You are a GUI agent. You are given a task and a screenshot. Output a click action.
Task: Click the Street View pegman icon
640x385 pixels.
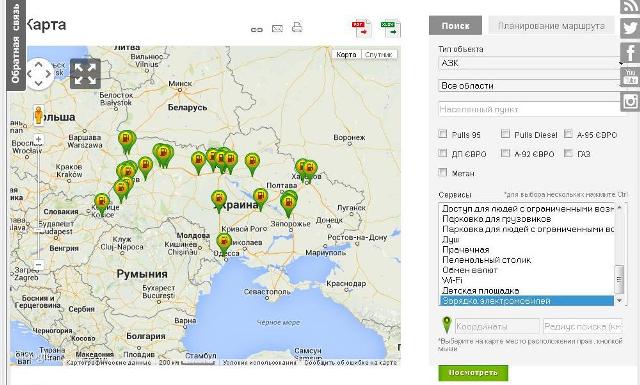[38, 116]
